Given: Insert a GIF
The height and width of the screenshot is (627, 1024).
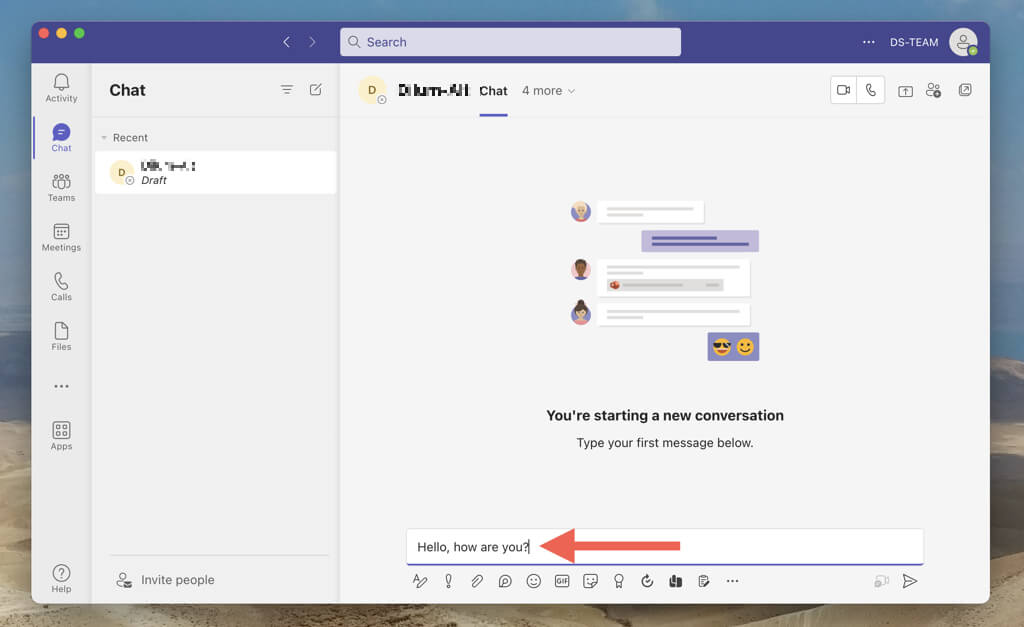Looking at the screenshot, I should pos(562,581).
